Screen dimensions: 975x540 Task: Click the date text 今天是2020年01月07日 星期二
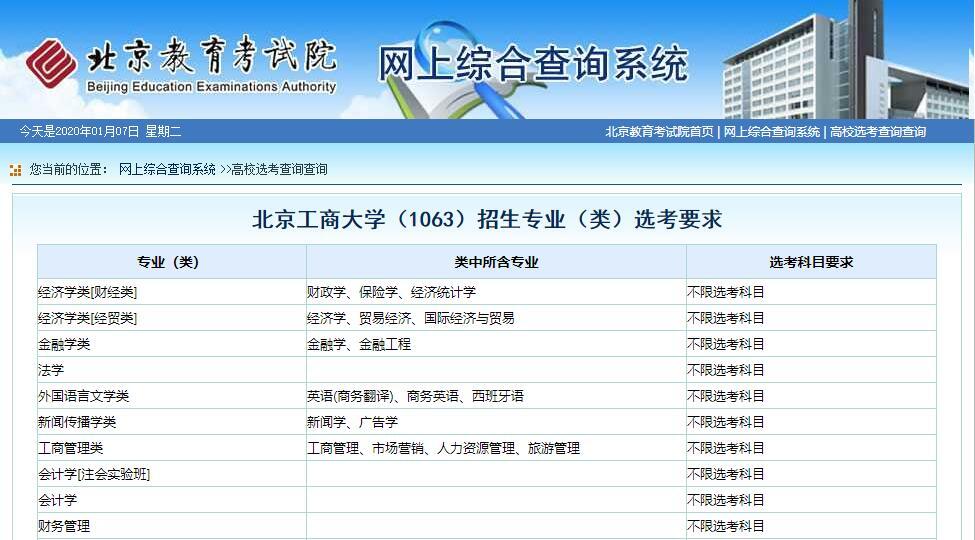pyautogui.click(x=100, y=132)
